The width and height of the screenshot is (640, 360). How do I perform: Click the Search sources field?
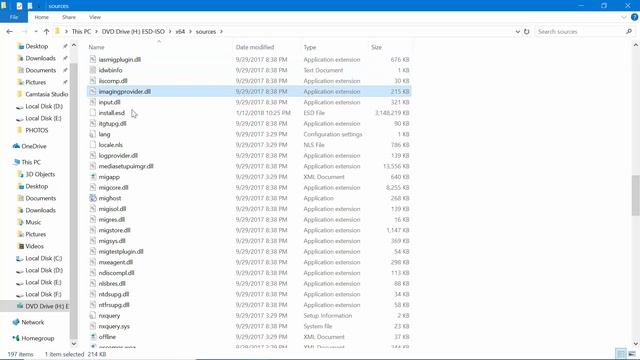tap(580, 31)
